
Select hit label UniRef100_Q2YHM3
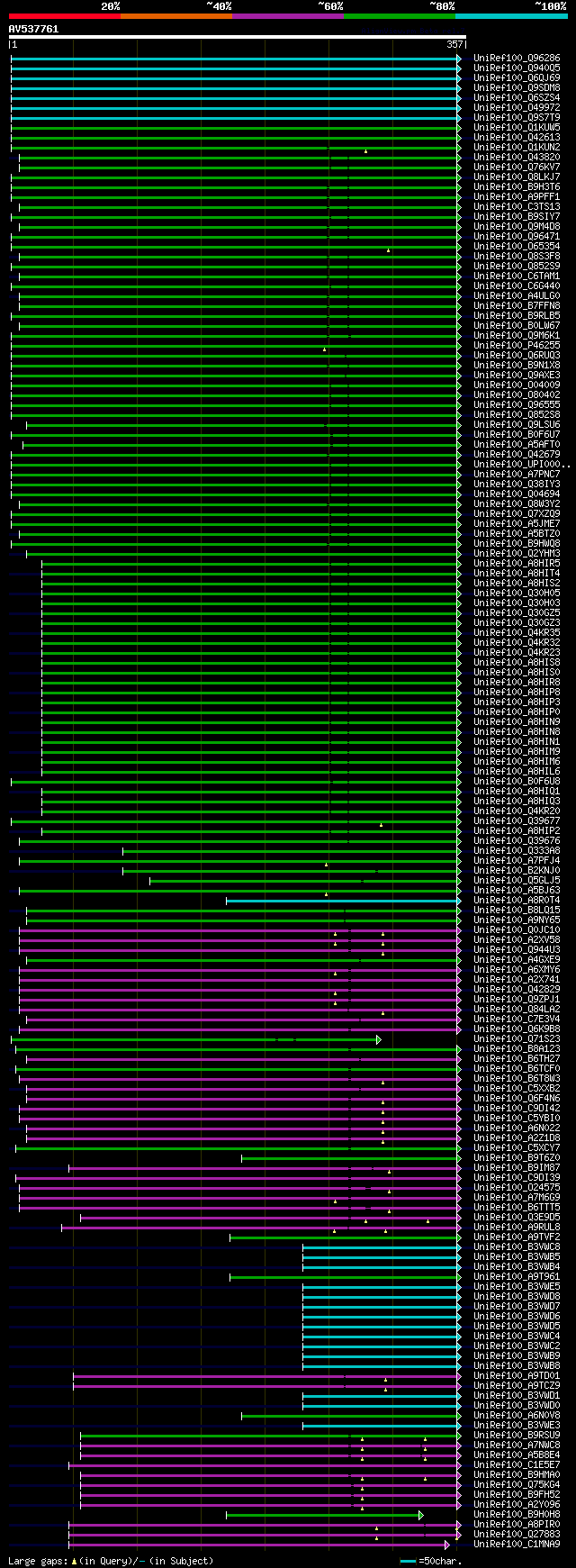[517, 554]
